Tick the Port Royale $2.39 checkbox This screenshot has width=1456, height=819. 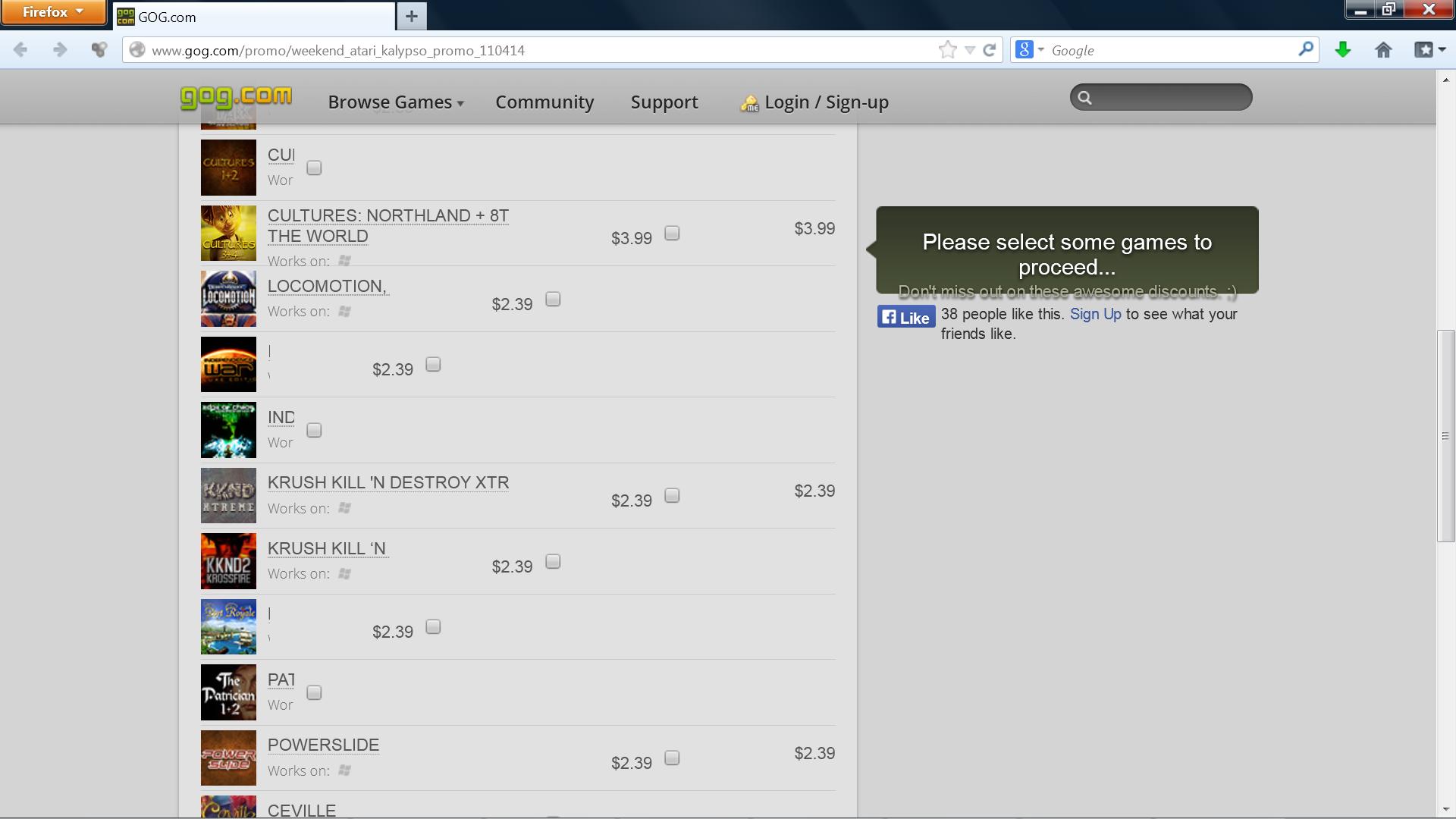(433, 626)
